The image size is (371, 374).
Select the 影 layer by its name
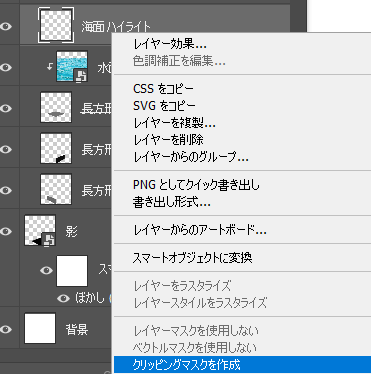pyautogui.click(x=72, y=231)
